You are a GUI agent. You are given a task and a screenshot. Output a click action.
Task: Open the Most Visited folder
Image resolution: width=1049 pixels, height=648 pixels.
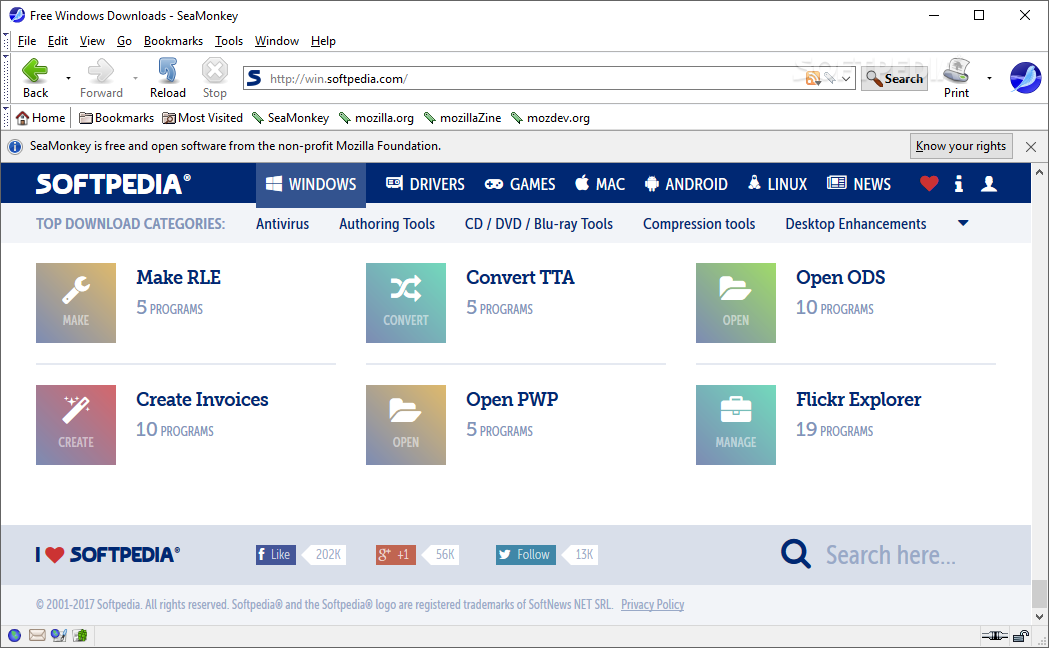tap(203, 118)
